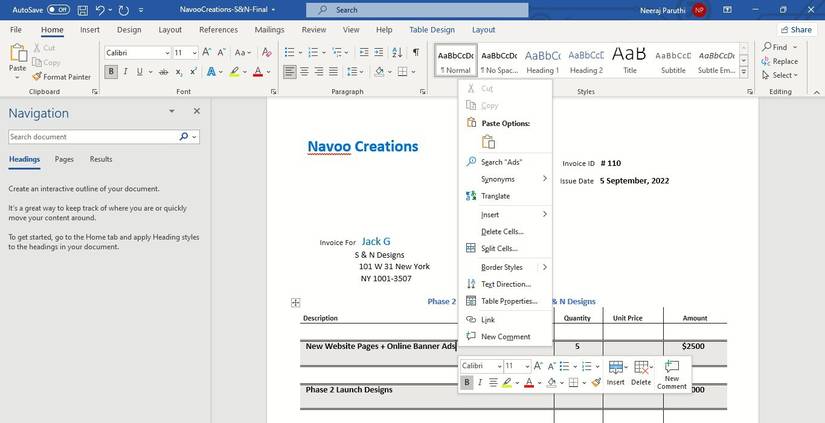The height and width of the screenshot is (423, 825).
Task: Click Delete in the mini toolbar
Action: tap(641, 374)
